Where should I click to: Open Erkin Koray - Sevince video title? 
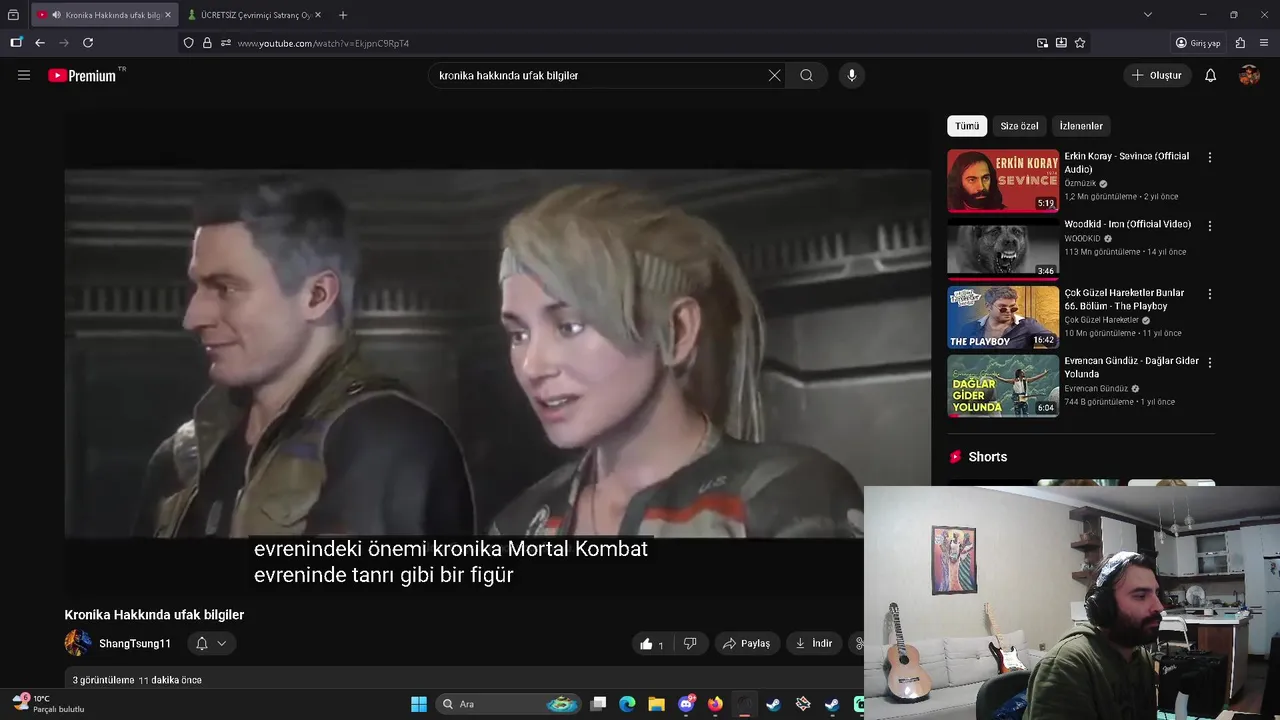pos(1127,163)
